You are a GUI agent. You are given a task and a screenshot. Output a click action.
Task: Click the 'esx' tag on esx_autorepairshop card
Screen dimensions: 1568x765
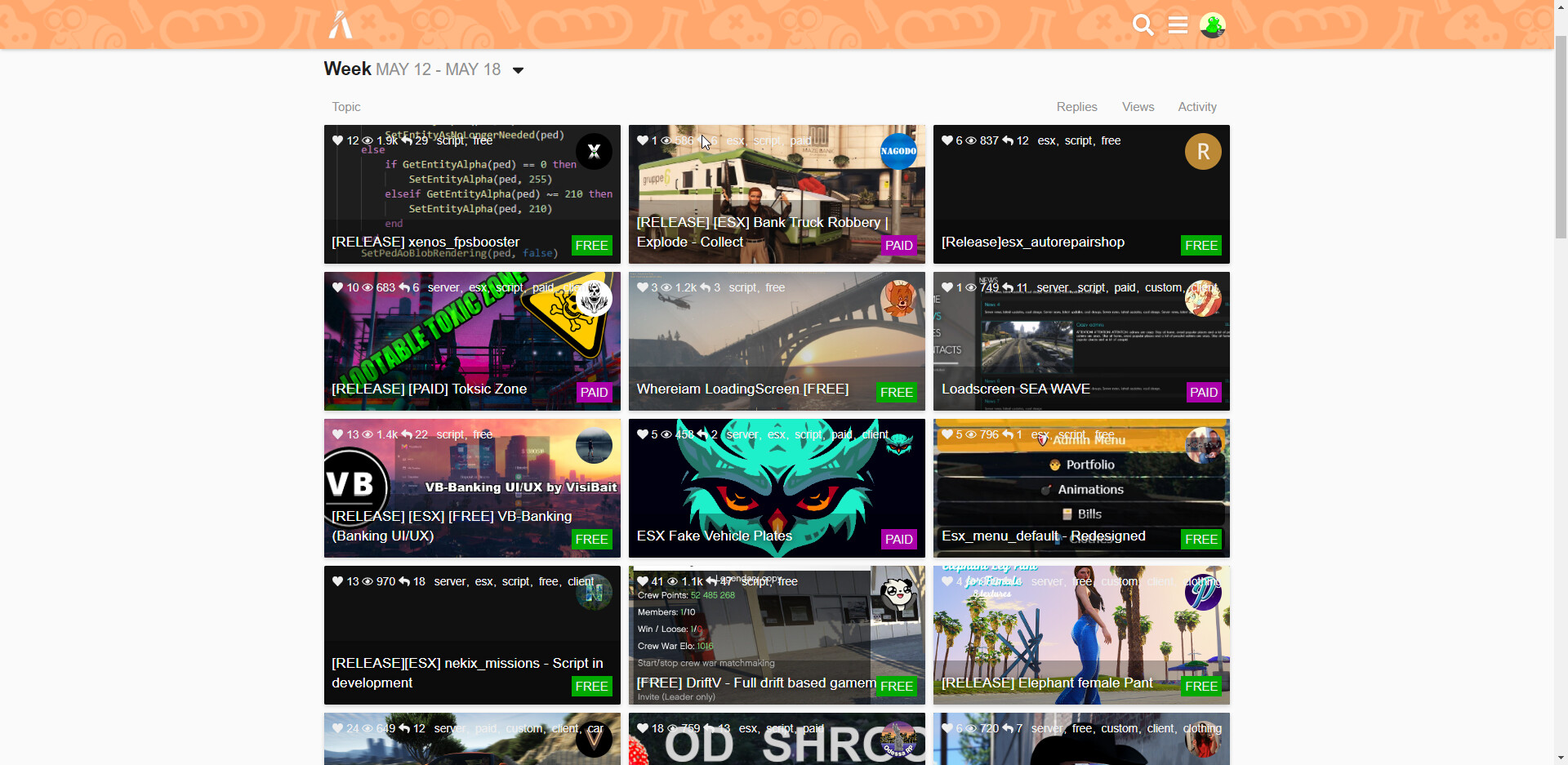[x=1046, y=140]
